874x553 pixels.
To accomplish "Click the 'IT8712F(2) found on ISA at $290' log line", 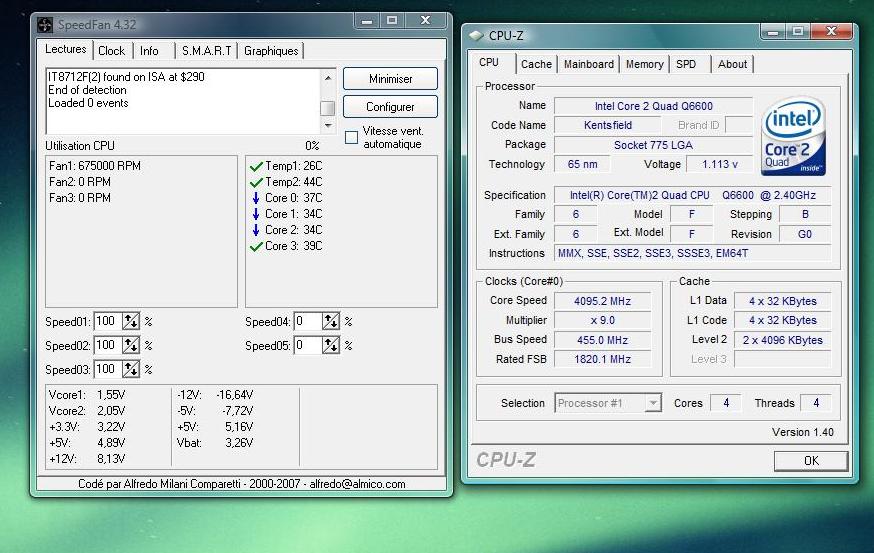I will coord(126,77).
